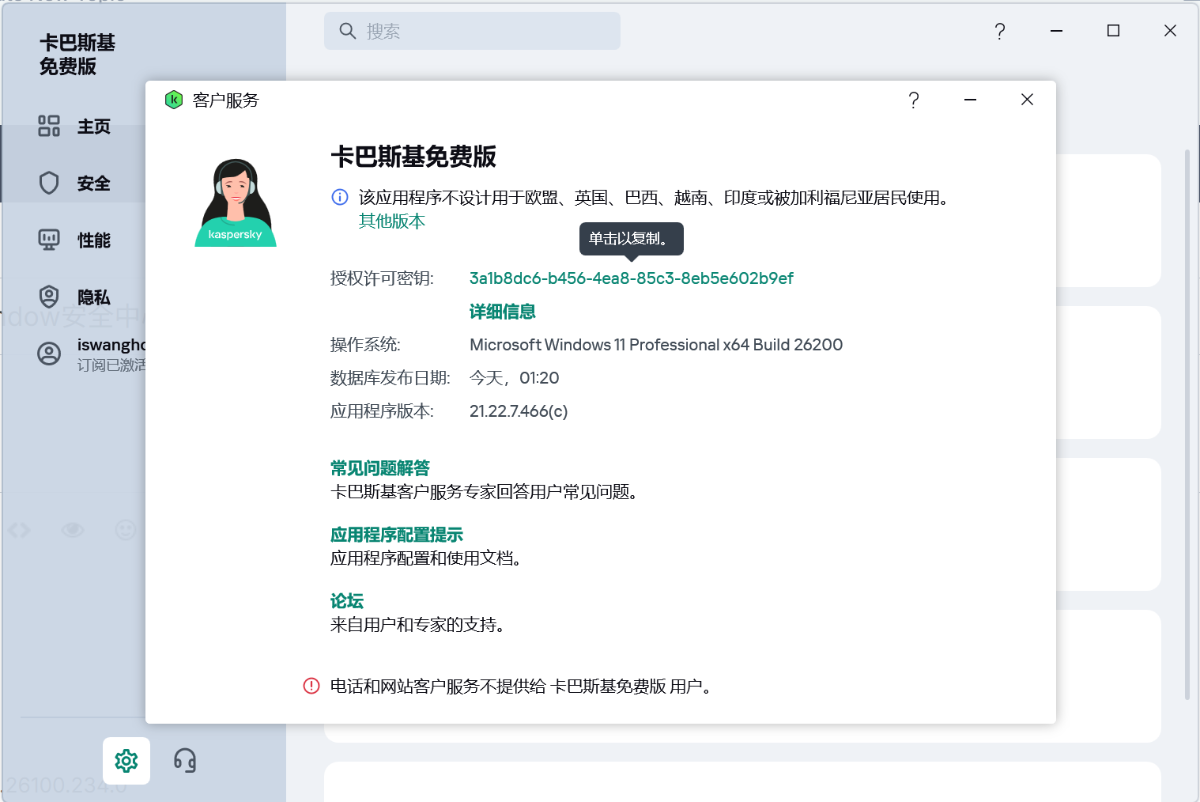Click the Performance monitor icon in sidebar

point(49,240)
